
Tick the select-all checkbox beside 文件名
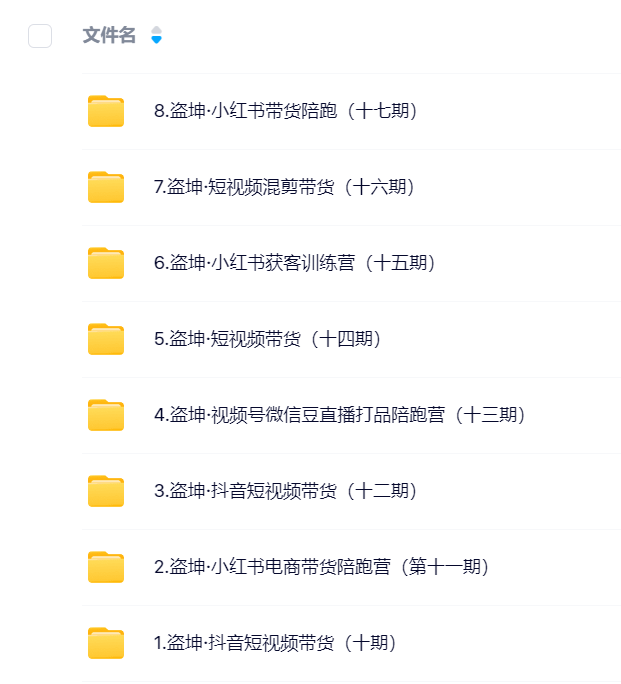(40, 36)
